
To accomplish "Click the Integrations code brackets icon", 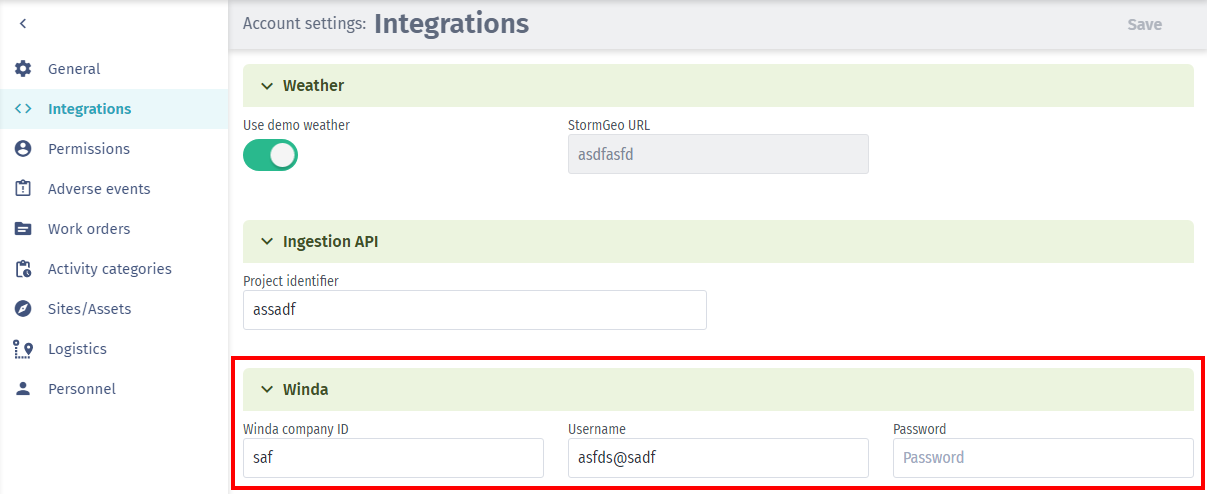I will (23, 109).
